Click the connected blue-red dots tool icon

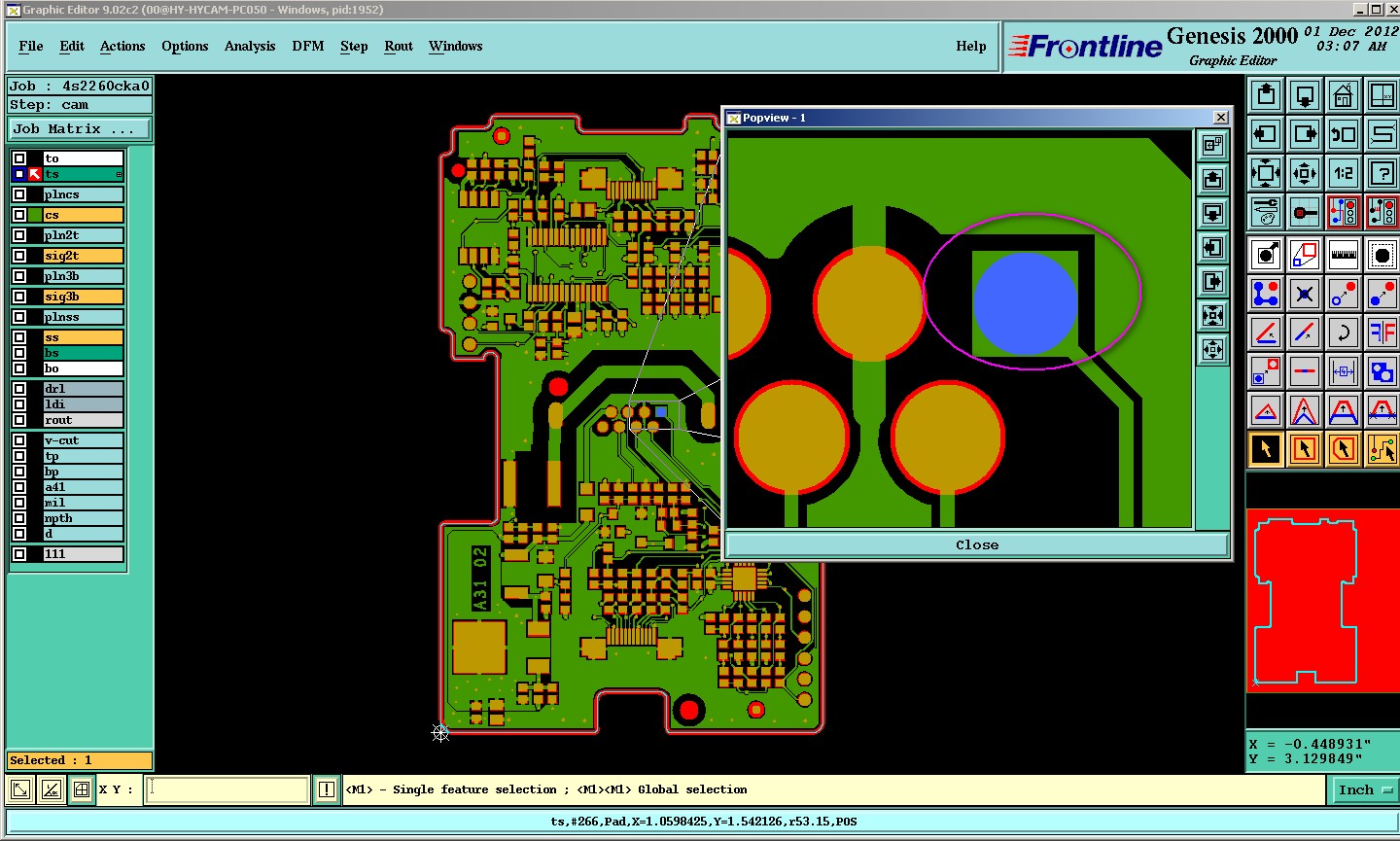tap(1266, 294)
